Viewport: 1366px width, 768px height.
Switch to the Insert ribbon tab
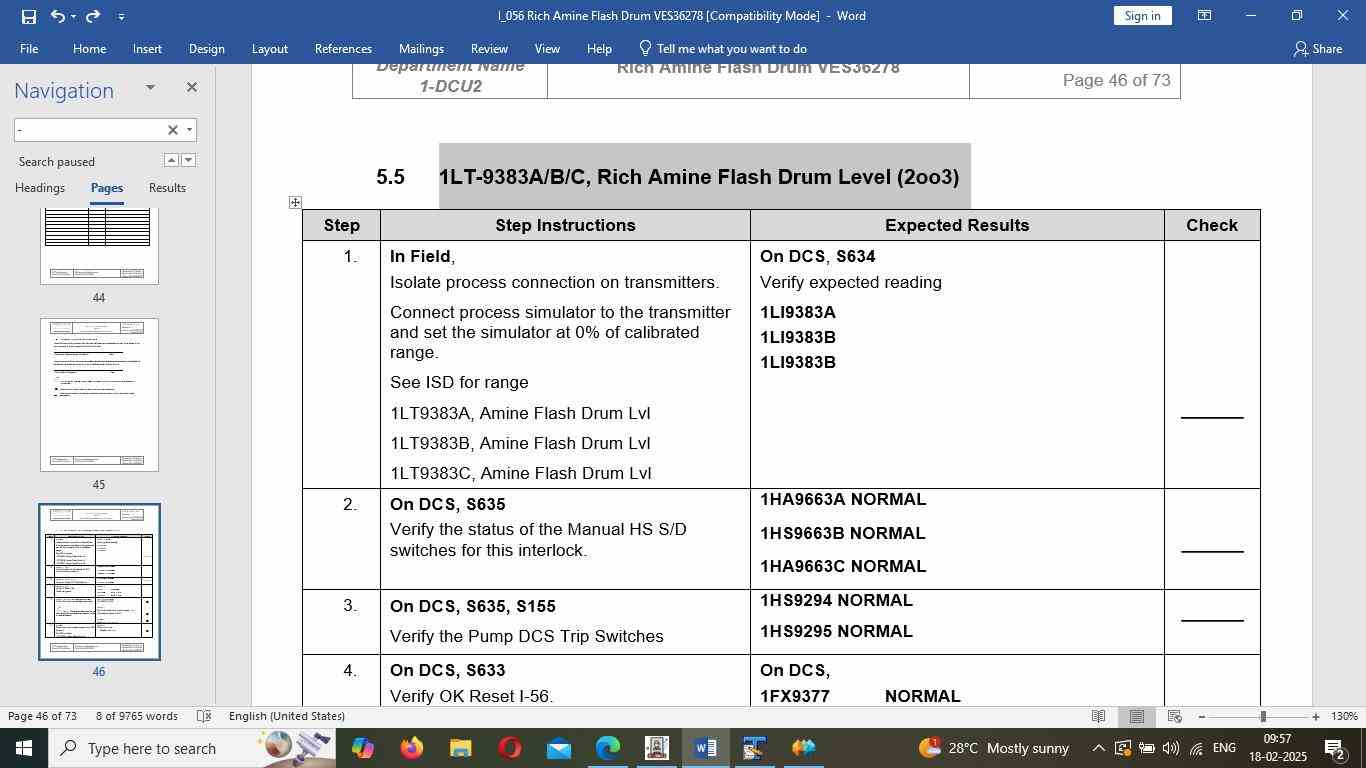pyautogui.click(x=147, y=48)
